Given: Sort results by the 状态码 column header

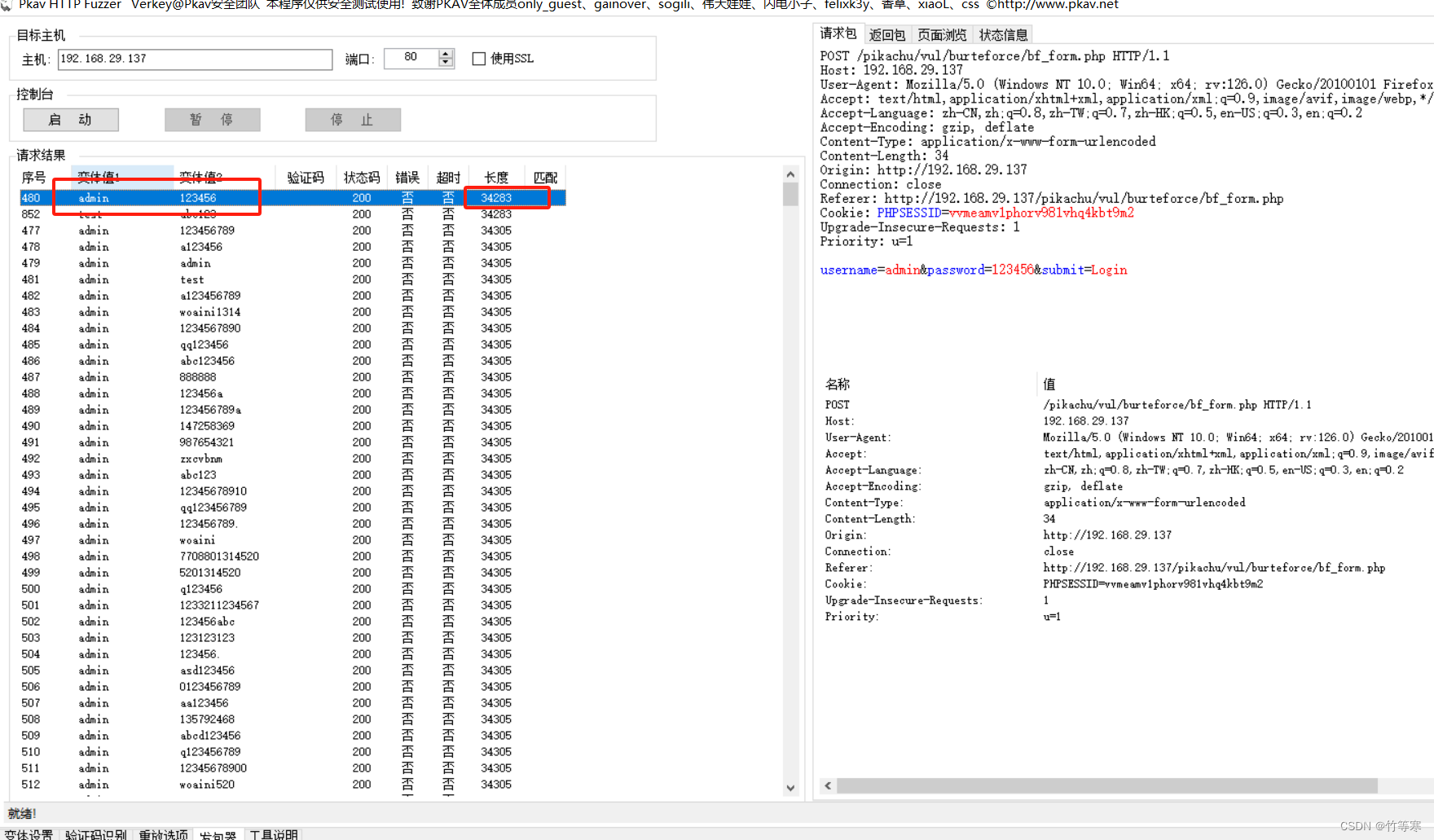Looking at the screenshot, I should click(362, 178).
